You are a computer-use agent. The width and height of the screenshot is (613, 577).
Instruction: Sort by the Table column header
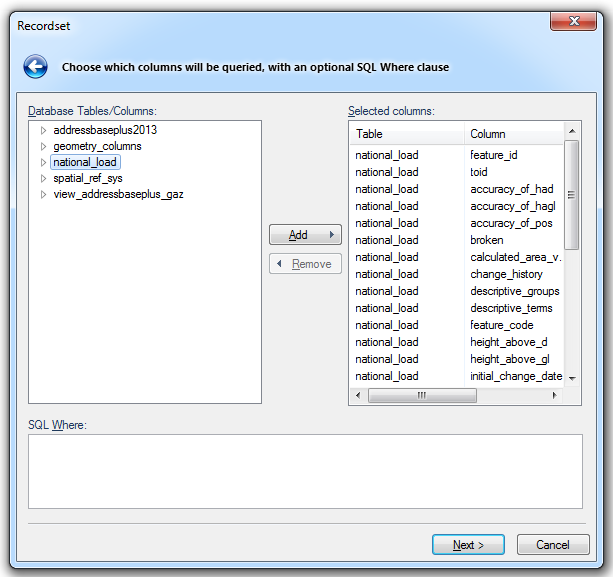click(x=407, y=134)
